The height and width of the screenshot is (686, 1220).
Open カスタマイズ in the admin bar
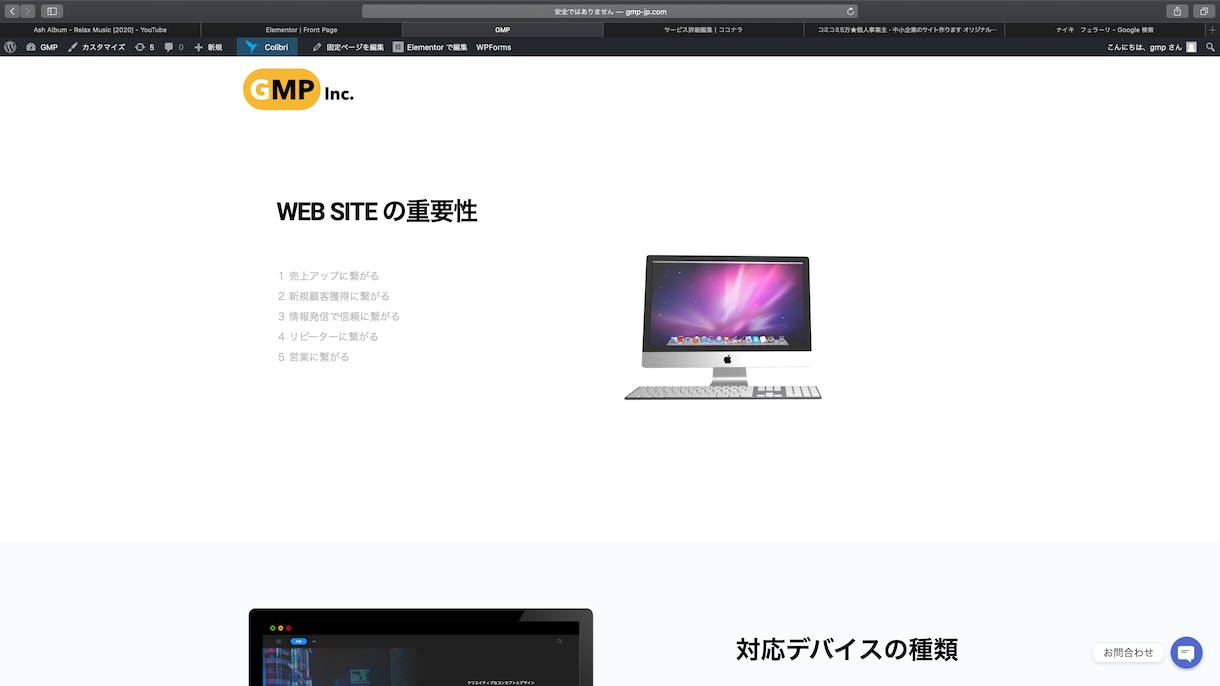pyautogui.click(x=96, y=47)
